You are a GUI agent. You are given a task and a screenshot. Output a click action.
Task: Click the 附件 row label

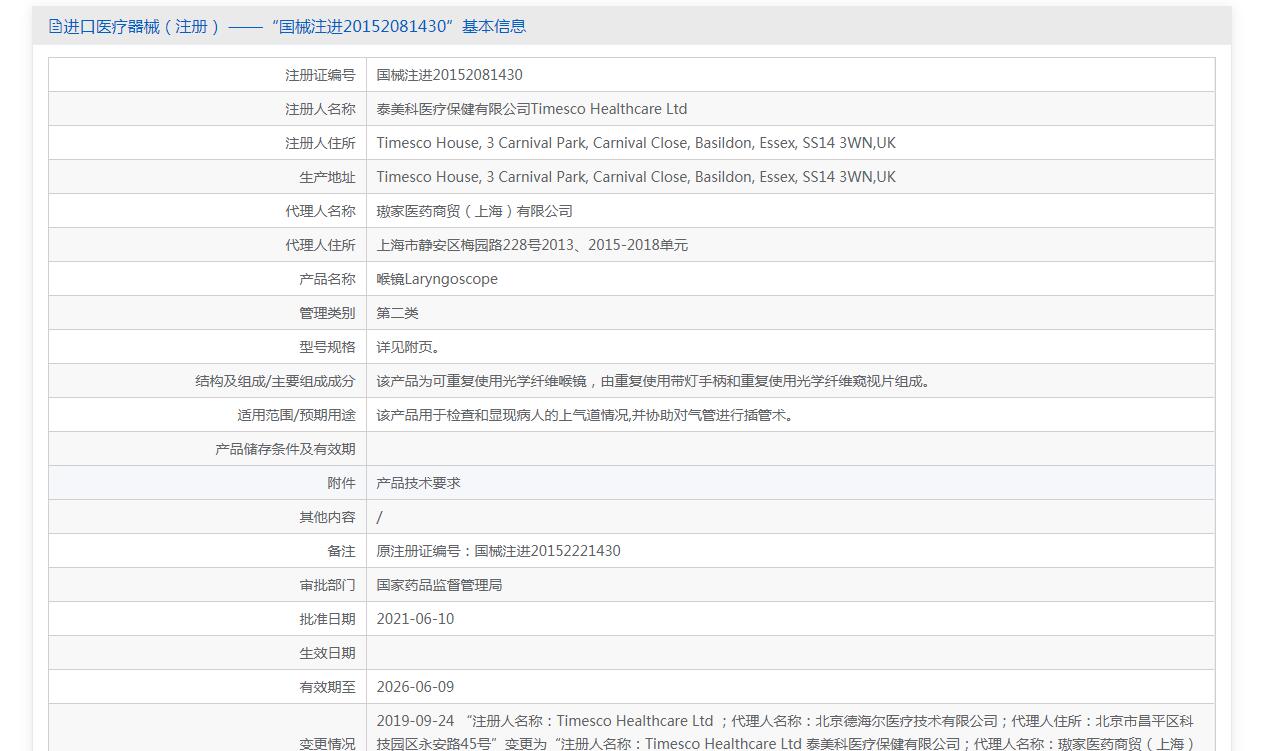pyautogui.click(x=341, y=483)
